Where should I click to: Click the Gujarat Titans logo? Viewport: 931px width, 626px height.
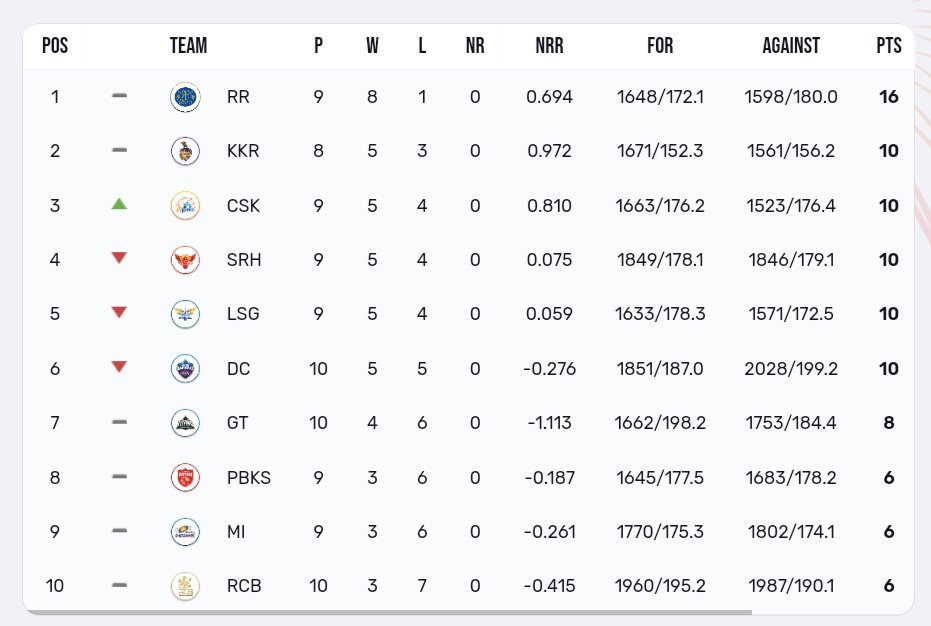coord(185,422)
